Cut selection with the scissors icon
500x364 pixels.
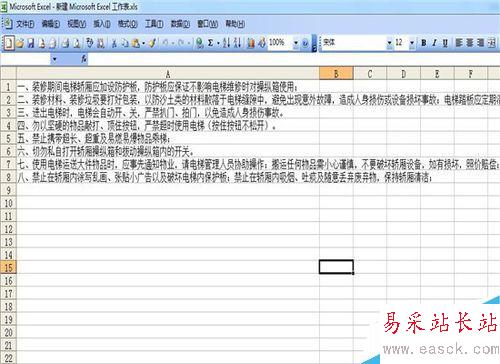point(114,43)
